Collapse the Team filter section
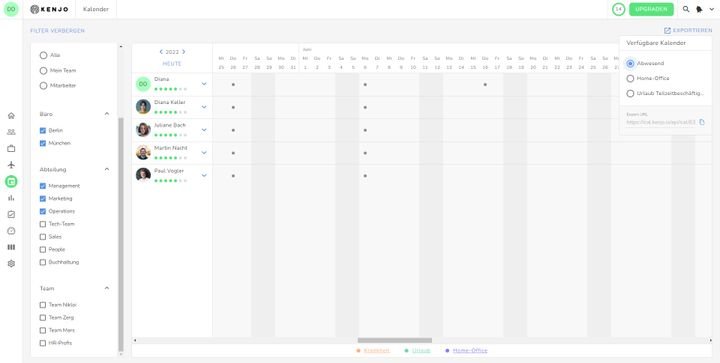The image size is (720, 363). (x=107, y=288)
